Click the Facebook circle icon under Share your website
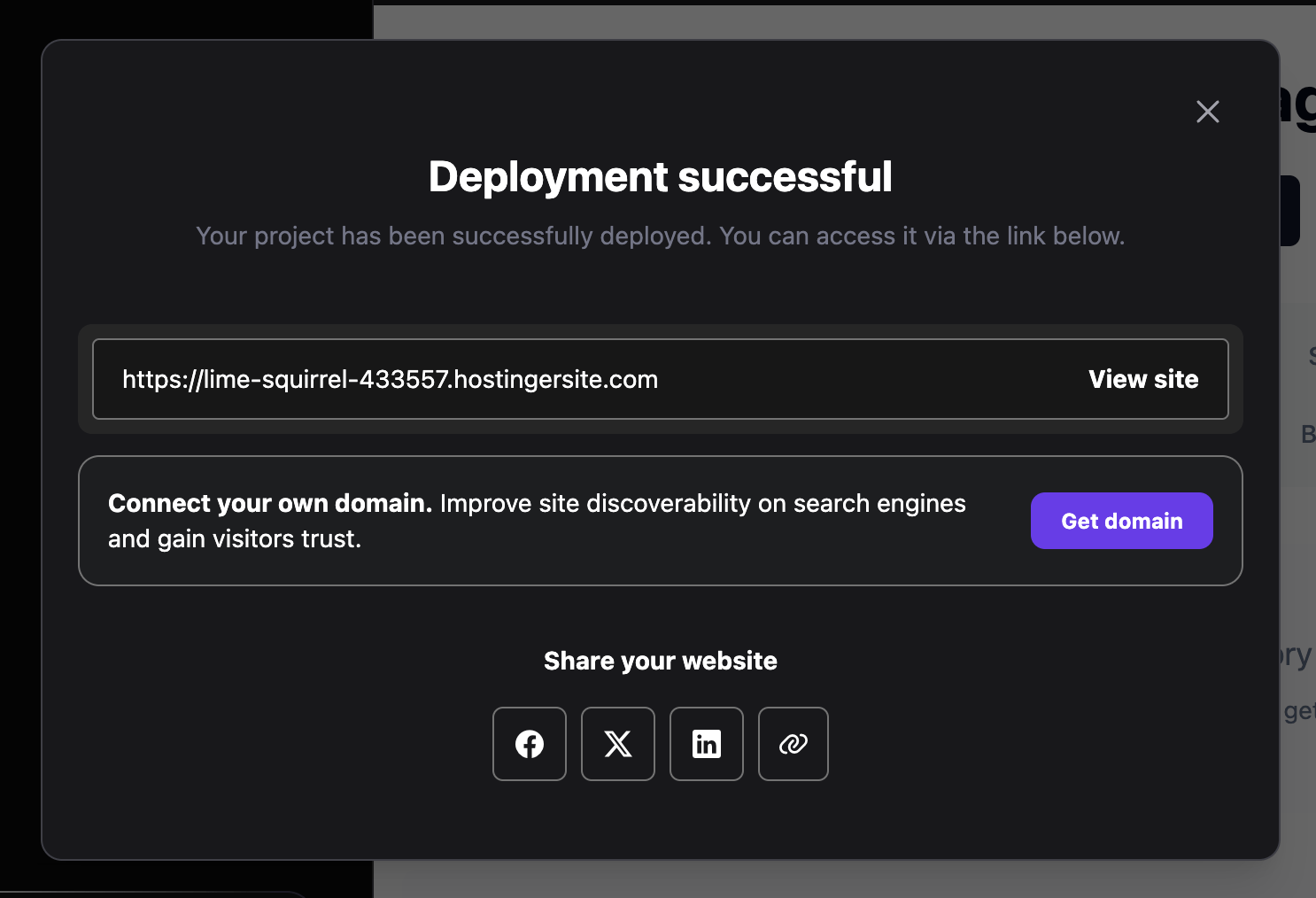Viewport: 1316px width, 898px height. coord(529,744)
